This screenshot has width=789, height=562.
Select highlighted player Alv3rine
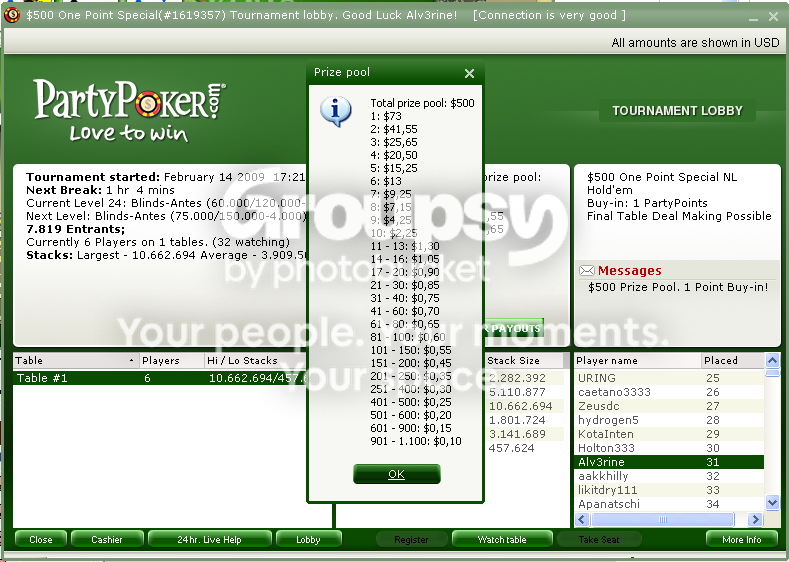(669, 462)
